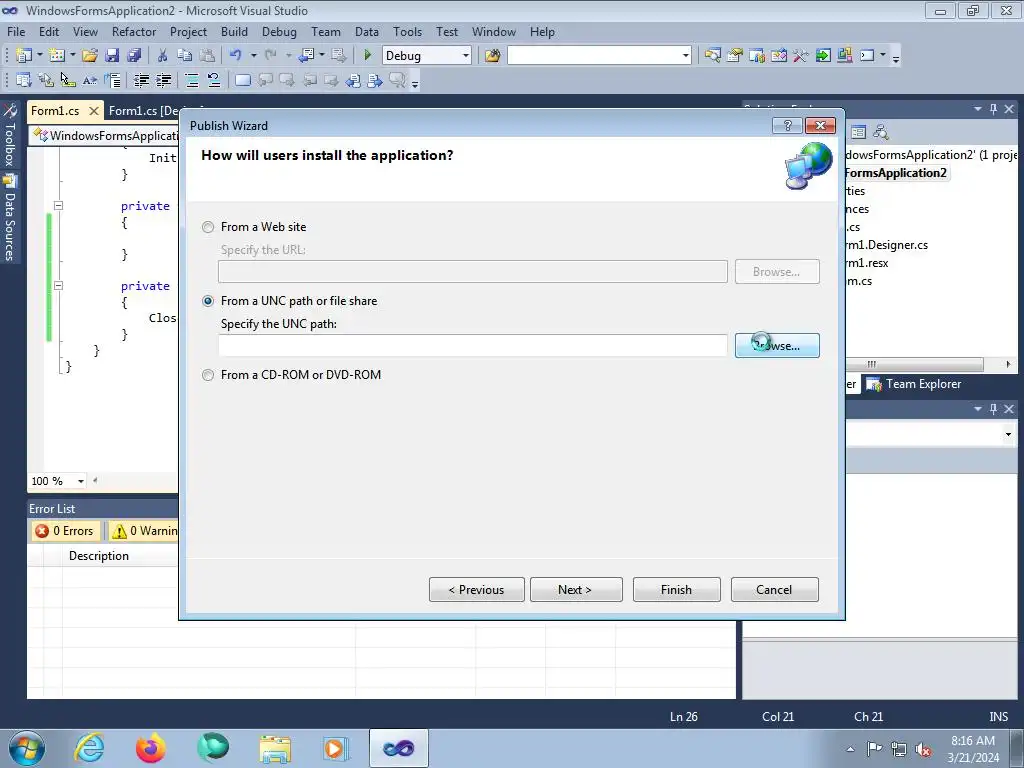Click the clock showing 8:16 AM
The width and height of the screenshot is (1024, 768).
[x=973, y=741]
